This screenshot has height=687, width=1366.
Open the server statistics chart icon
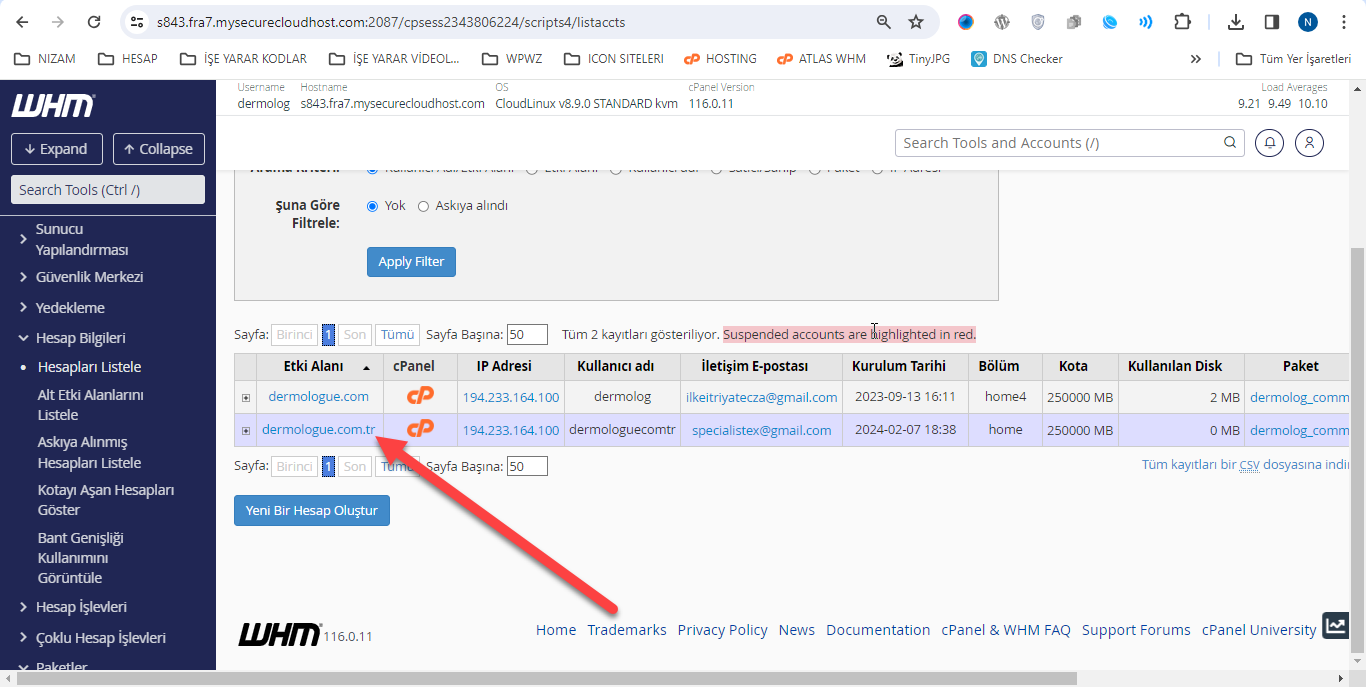coord(1335,626)
